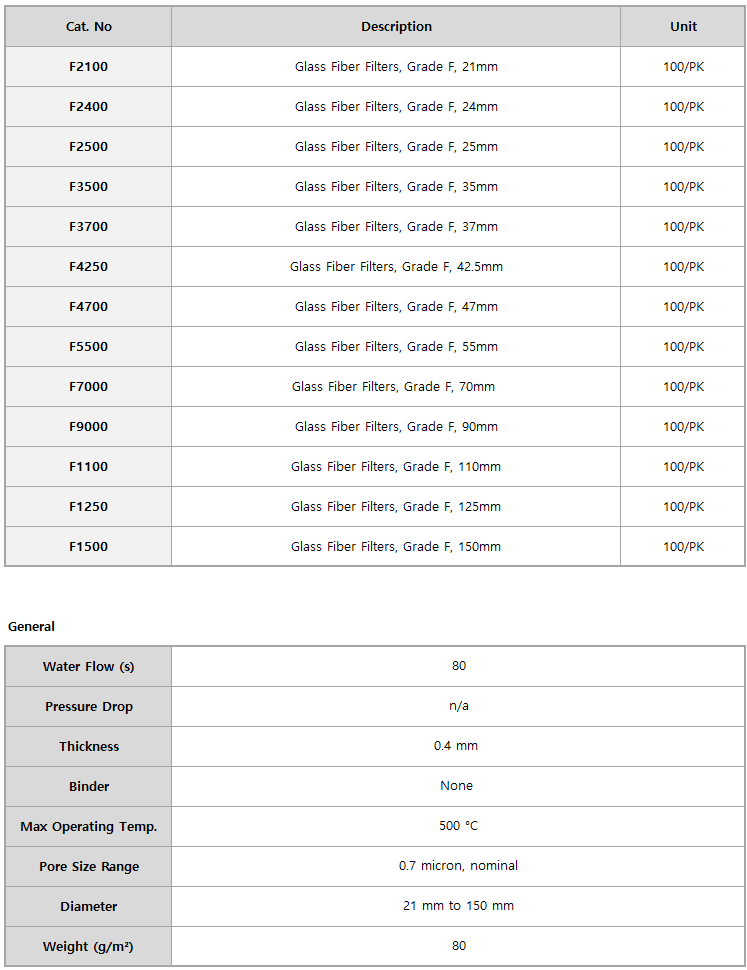
Task: Select the 42.5mm Grade F description
Action: pos(396,267)
